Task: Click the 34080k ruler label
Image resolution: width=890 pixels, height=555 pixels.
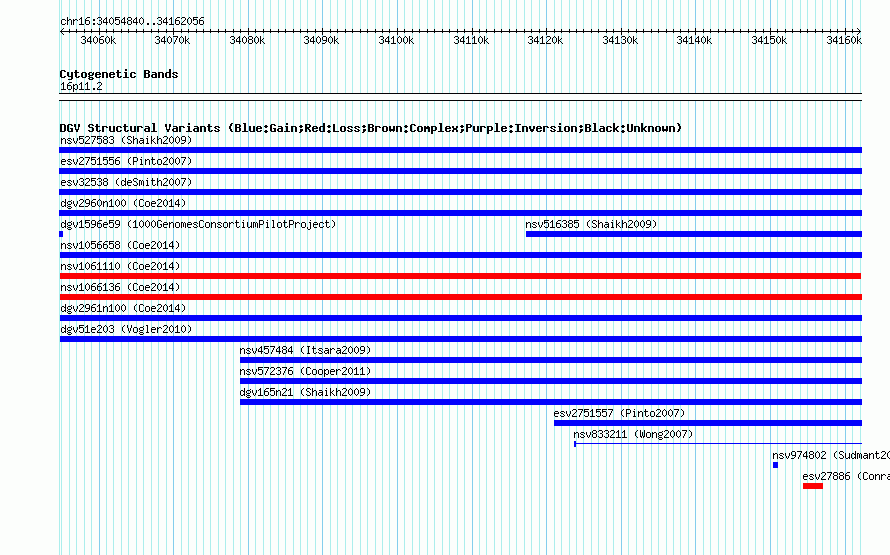Action: pyautogui.click(x=247, y=40)
